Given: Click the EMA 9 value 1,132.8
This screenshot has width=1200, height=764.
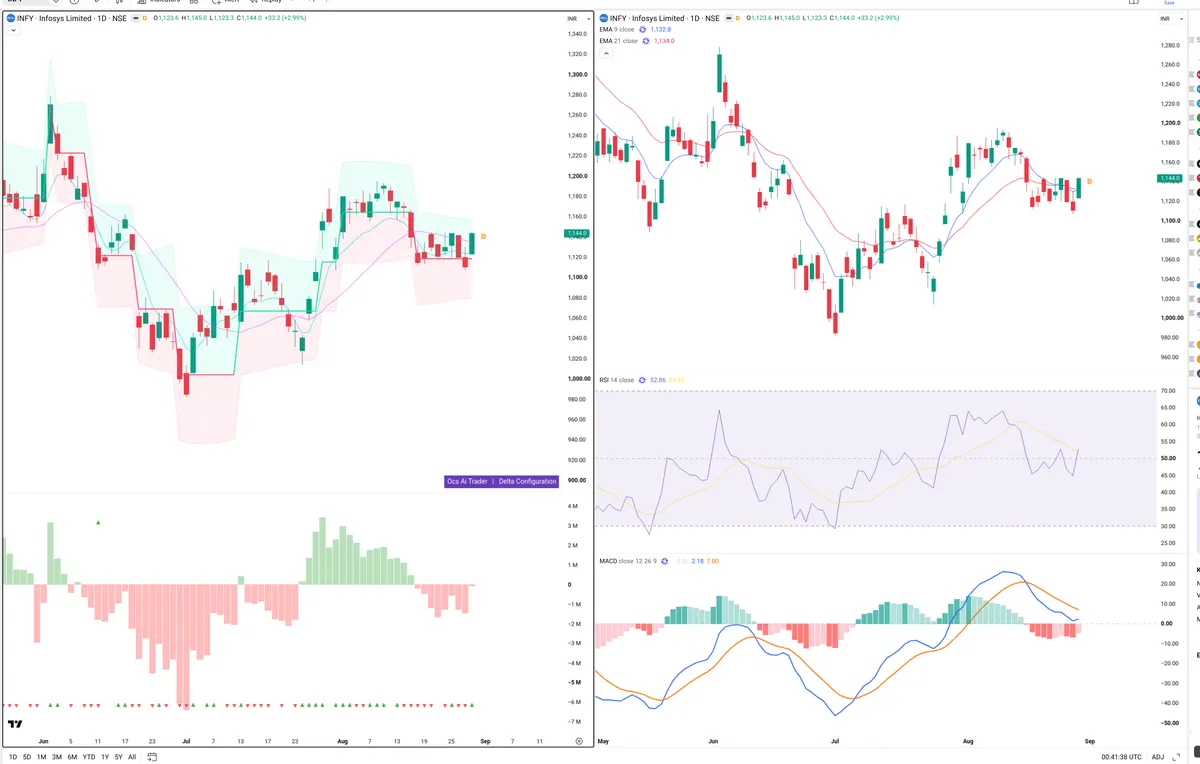Looking at the screenshot, I should click(662, 30).
